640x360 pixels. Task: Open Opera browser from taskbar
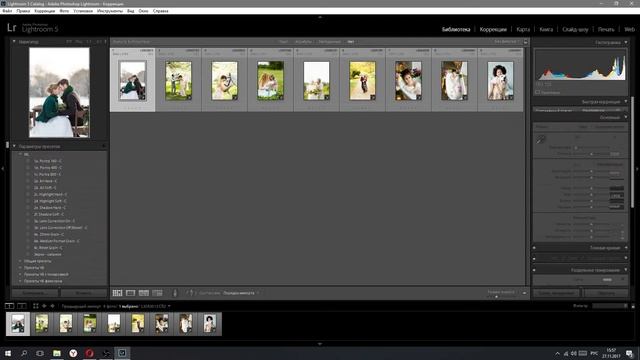(89, 353)
